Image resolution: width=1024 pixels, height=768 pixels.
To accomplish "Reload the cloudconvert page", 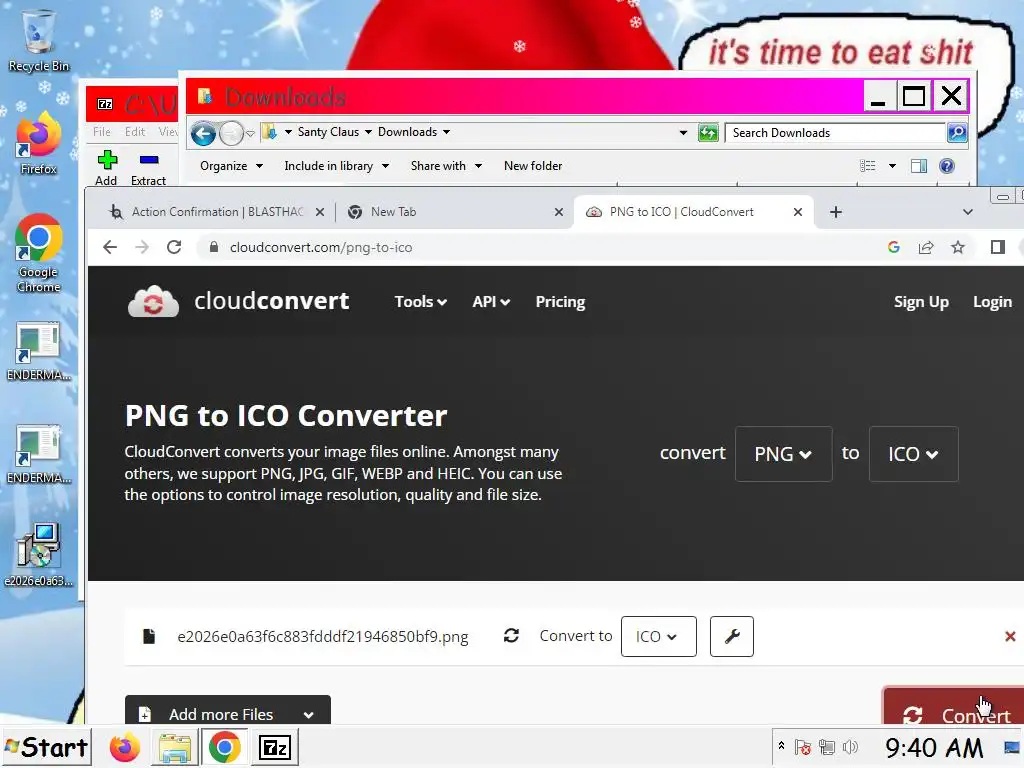I will coord(174,248).
